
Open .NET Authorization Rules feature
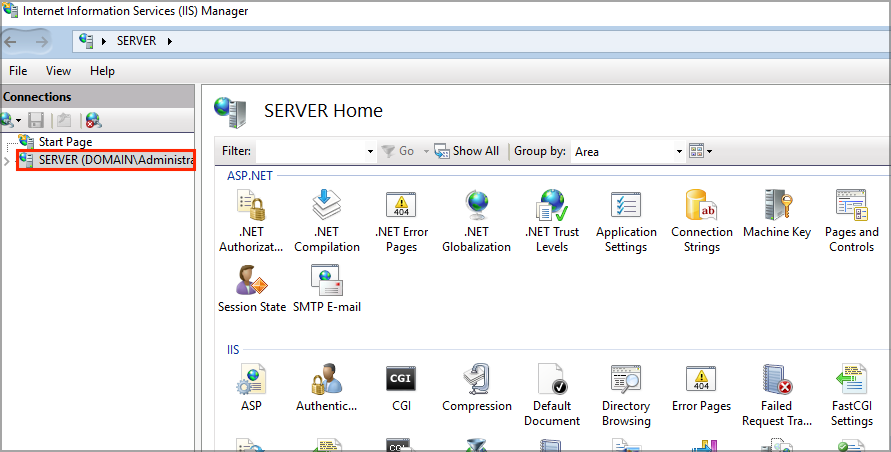pos(251,221)
